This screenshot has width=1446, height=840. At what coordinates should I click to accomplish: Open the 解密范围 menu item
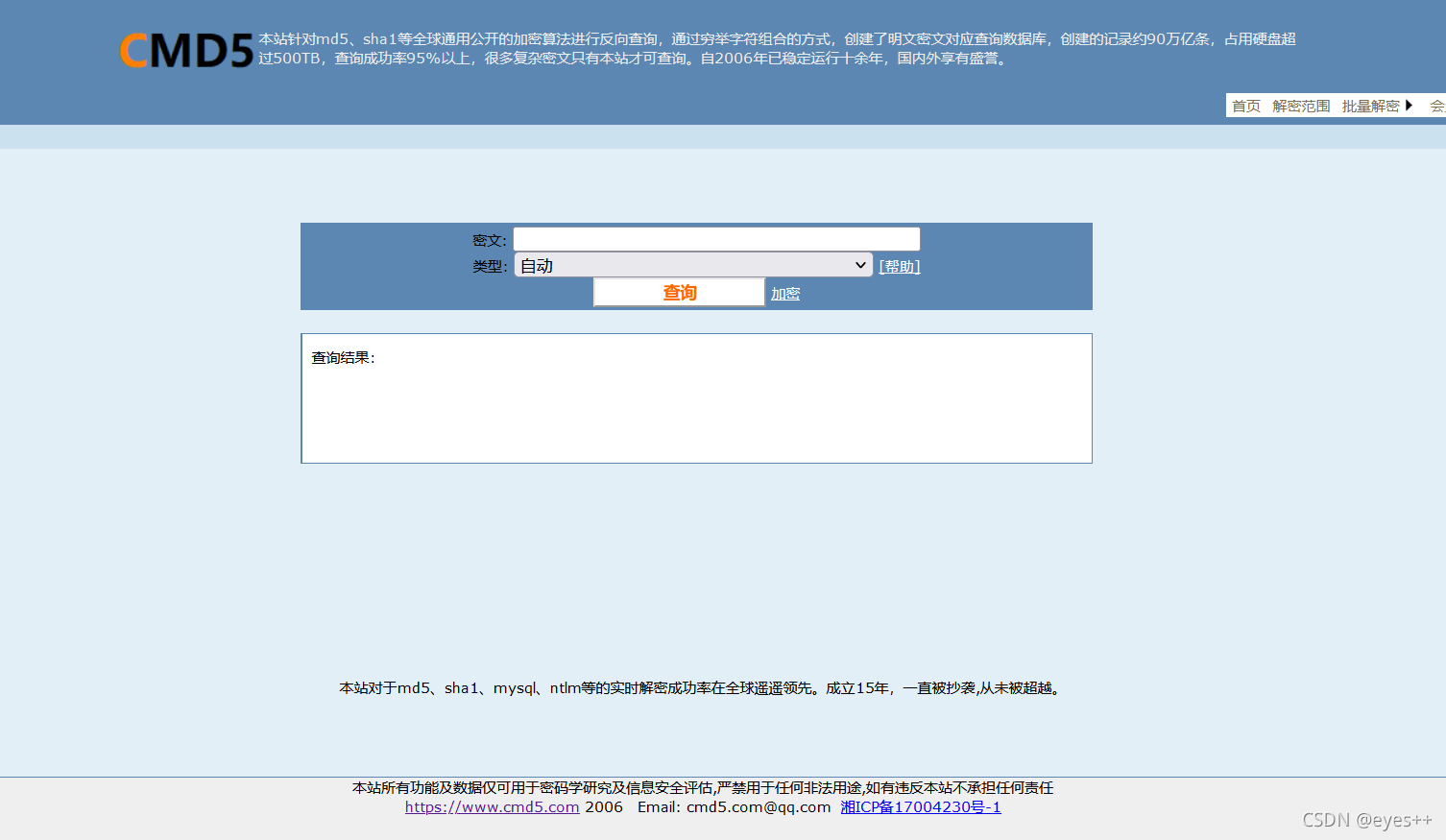pos(1301,106)
